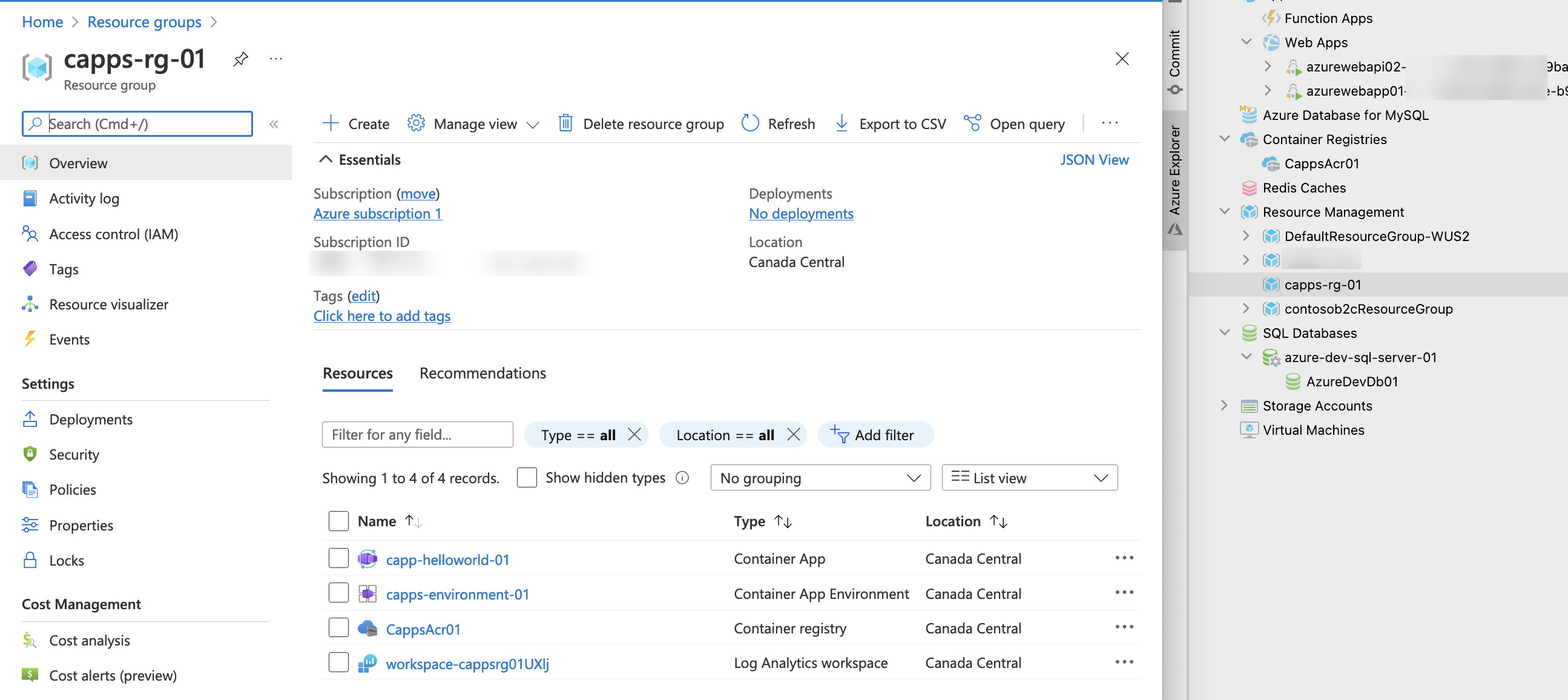Screen dimensions: 1568x700
Task: Open more options for capp-helloworld-01 row
Action: pos(1124,559)
